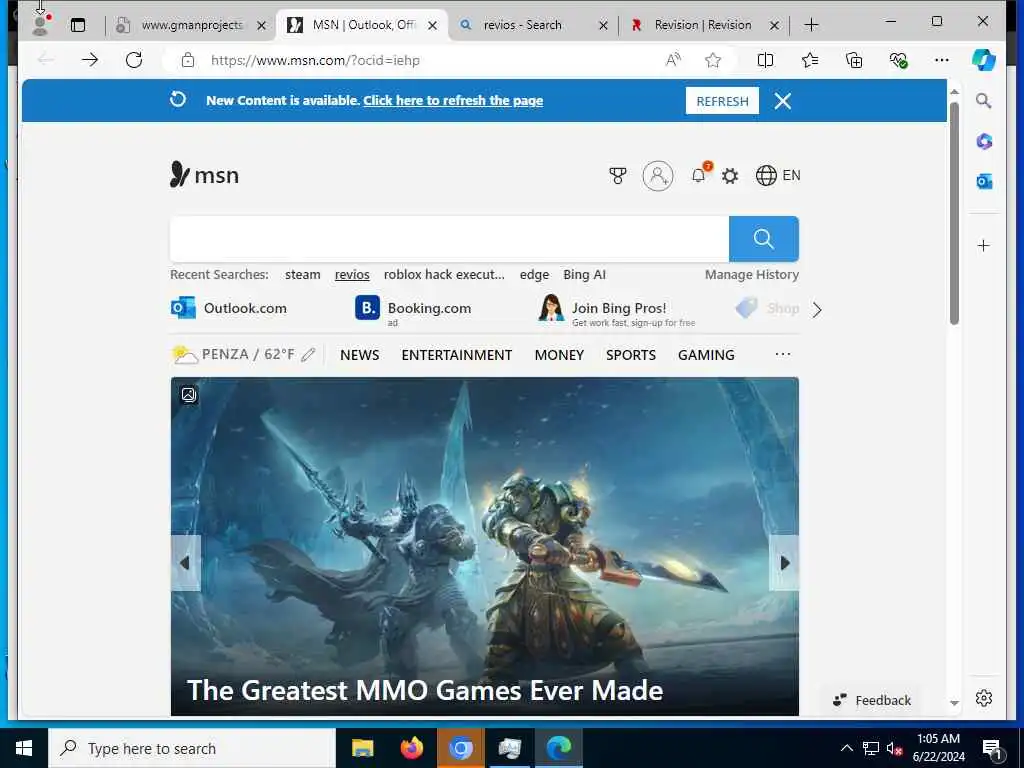Open MSN rewards trophy icon

pos(617,176)
